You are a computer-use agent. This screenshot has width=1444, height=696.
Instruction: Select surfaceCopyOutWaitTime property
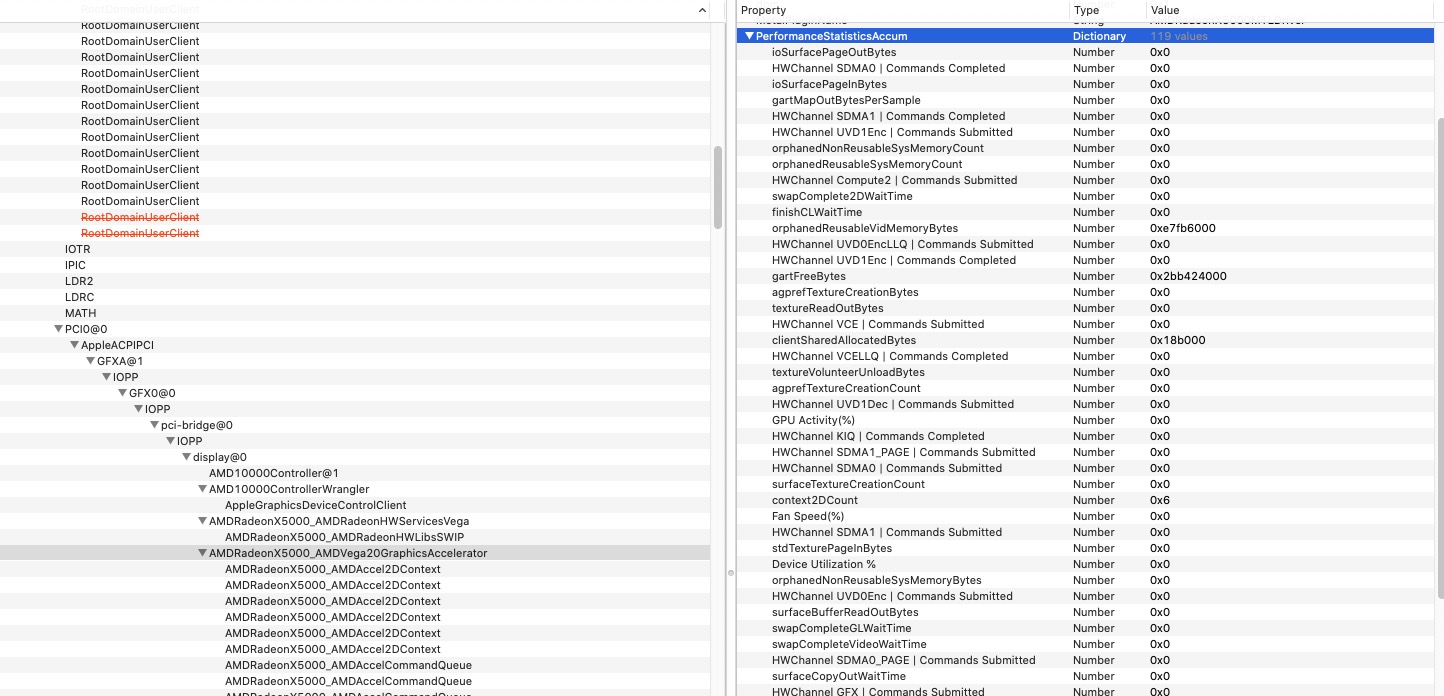(838, 676)
